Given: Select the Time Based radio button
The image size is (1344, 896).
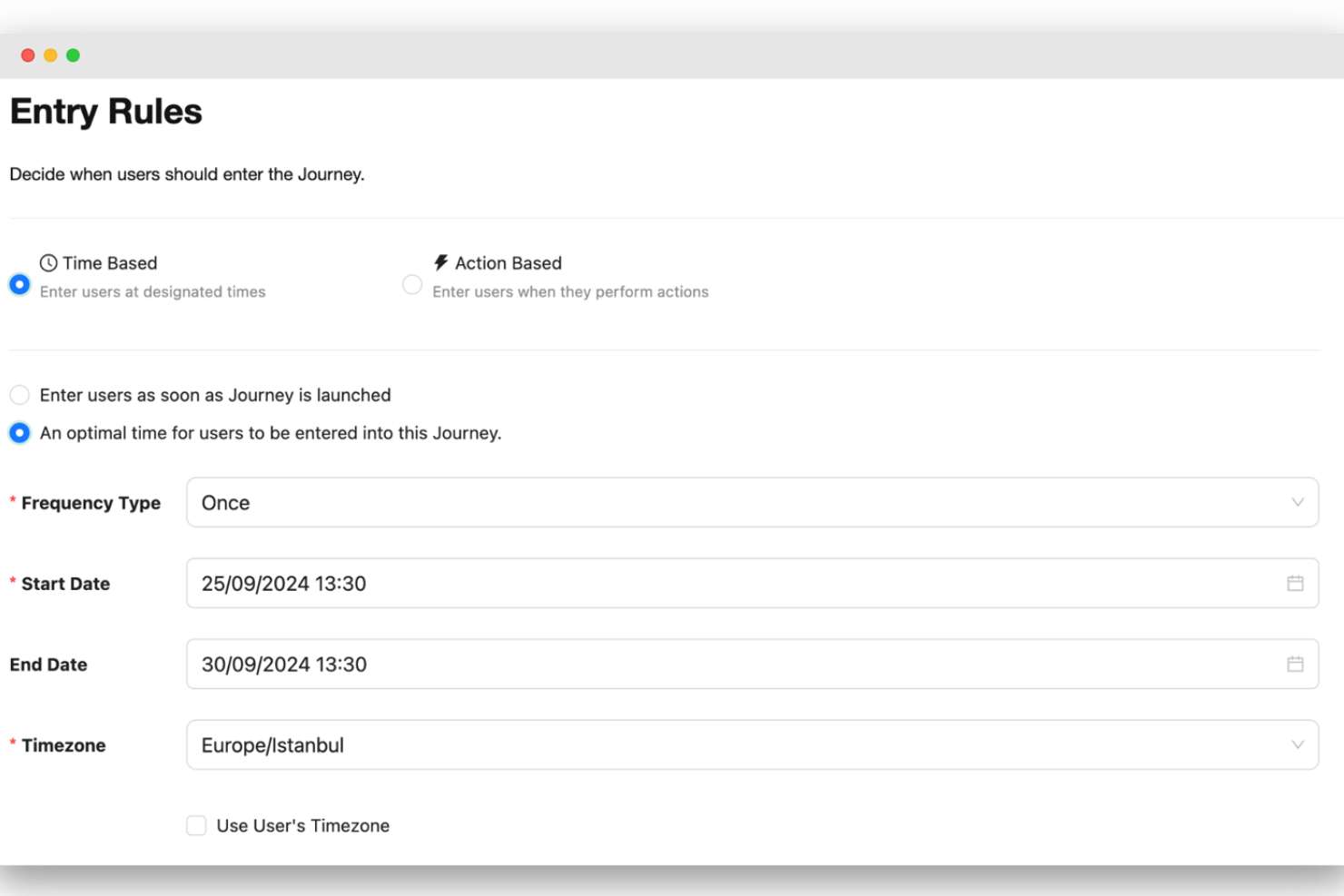Looking at the screenshot, I should (x=19, y=284).
